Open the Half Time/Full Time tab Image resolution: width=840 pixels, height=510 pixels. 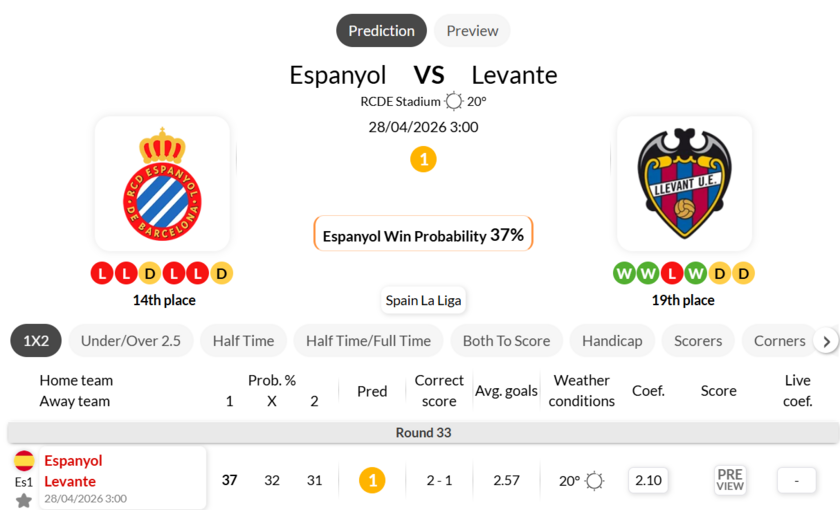368,341
